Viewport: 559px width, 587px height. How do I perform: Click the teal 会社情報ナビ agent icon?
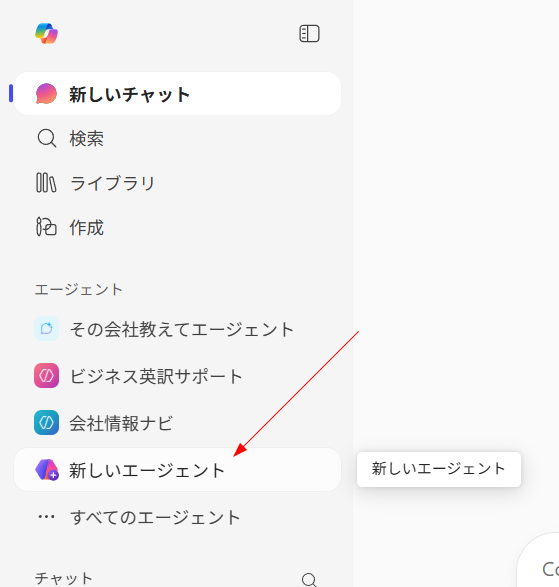tap(46, 423)
